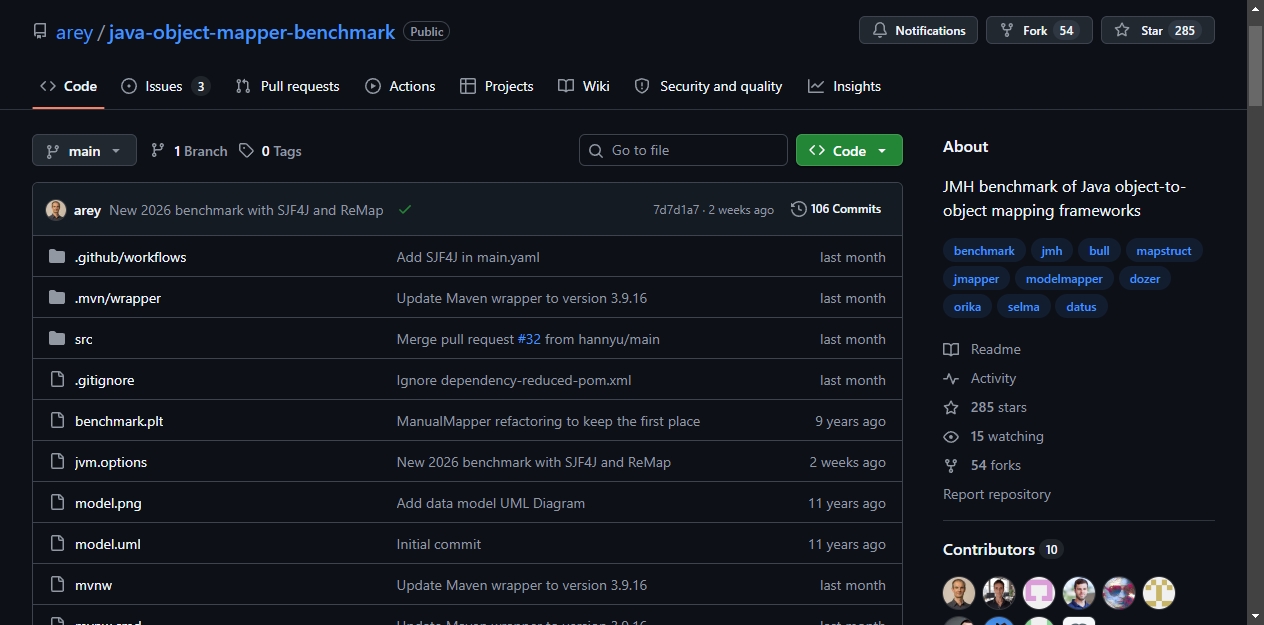The width and height of the screenshot is (1264, 625).
Task: Open java-object-mapper-benchmark repository link
Action: [x=252, y=32]
